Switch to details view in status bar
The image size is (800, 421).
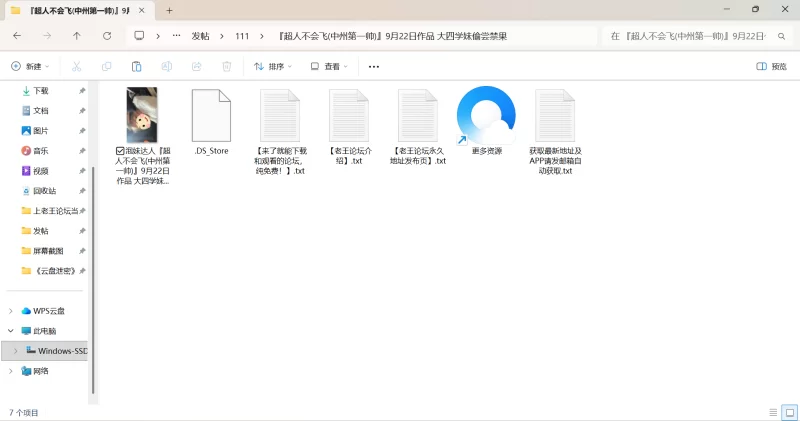coord(772,411)
